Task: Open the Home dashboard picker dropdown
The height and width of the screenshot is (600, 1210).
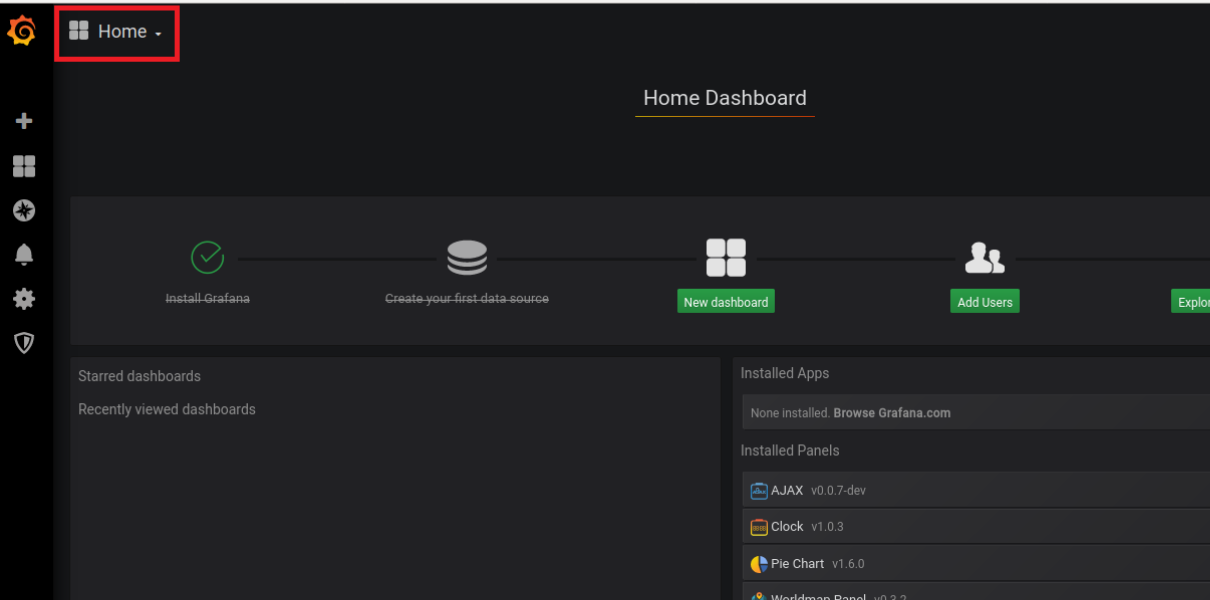Action: 116,32
